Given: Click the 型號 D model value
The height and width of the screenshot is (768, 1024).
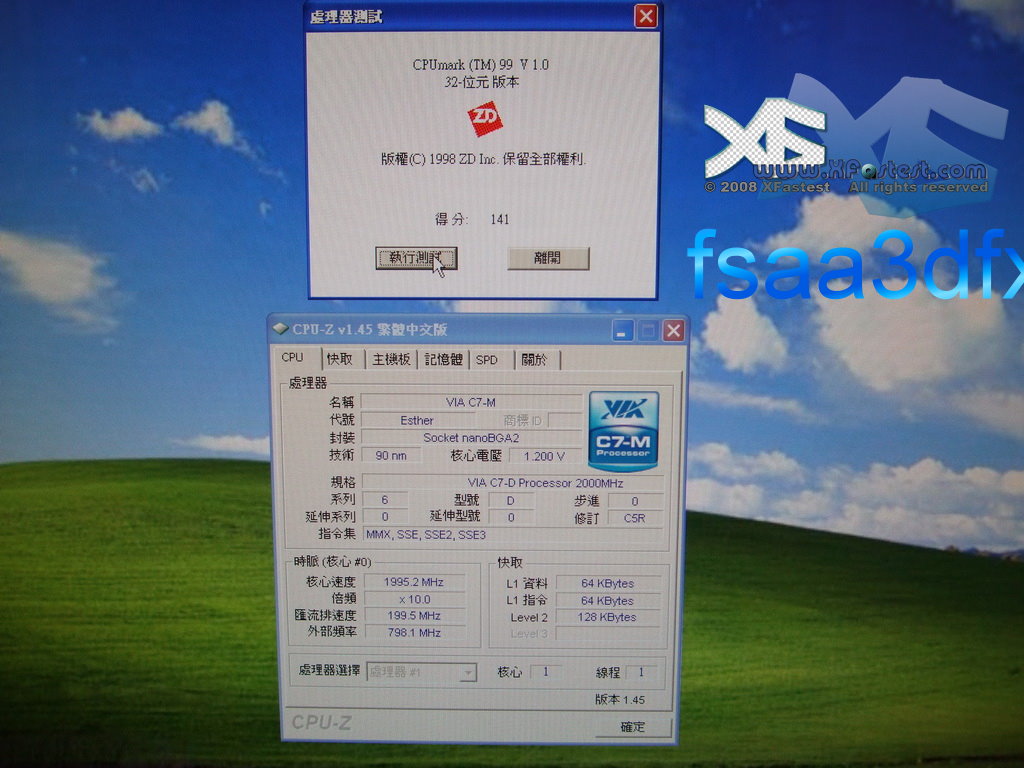Looking at the screenshot, I should [511, 500].
